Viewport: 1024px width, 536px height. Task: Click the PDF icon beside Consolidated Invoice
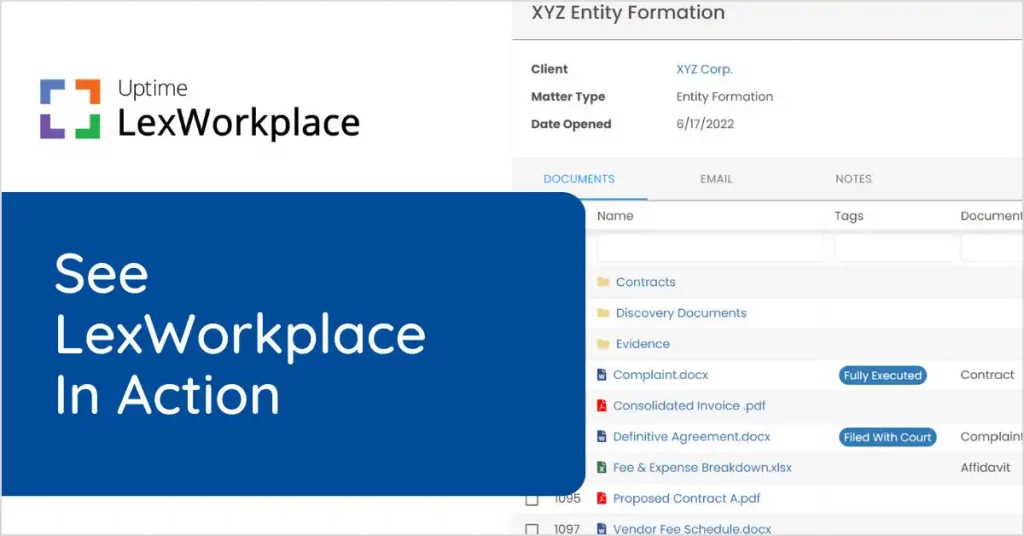pos(601,405)
